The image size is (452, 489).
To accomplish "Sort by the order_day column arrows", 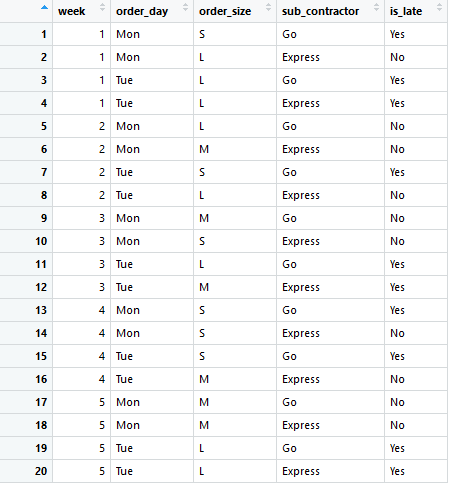I will [x=185, y=8].
